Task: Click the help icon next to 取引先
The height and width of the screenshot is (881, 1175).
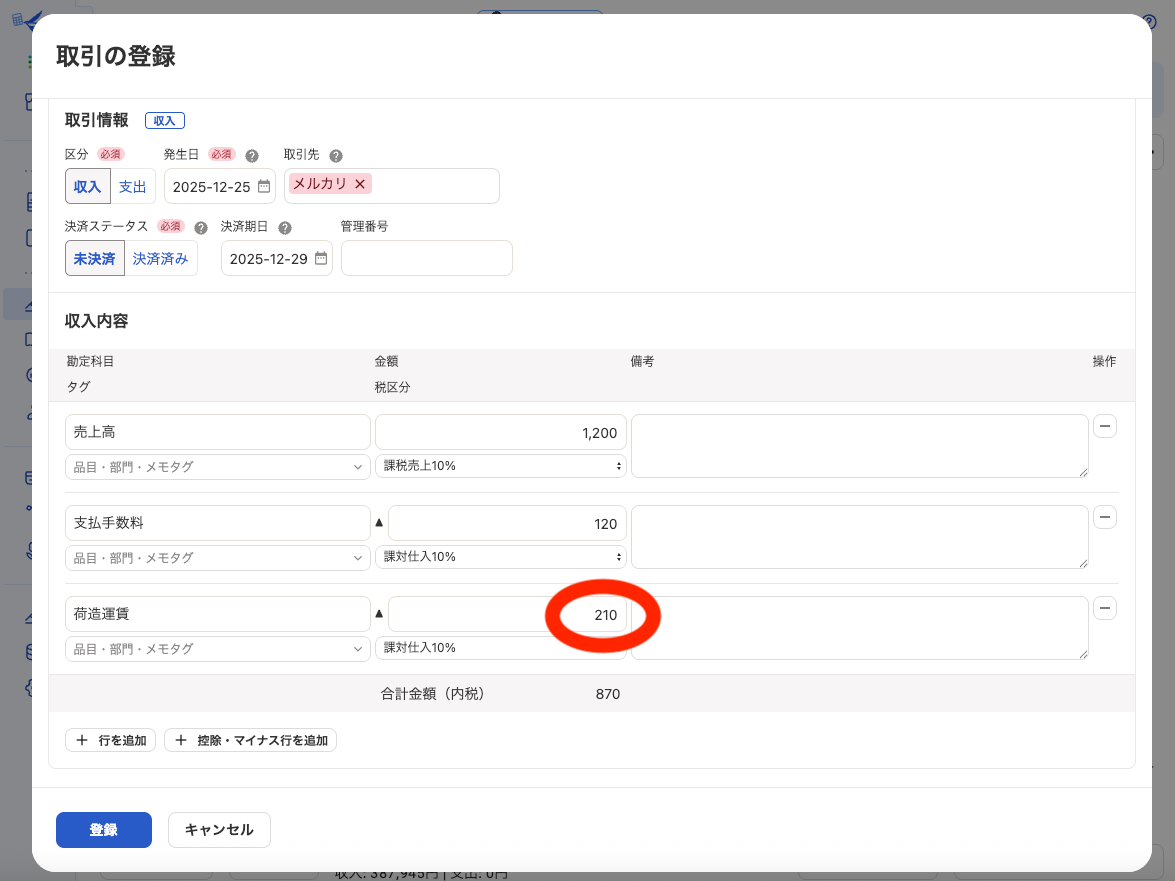Action: pos(336,156)
